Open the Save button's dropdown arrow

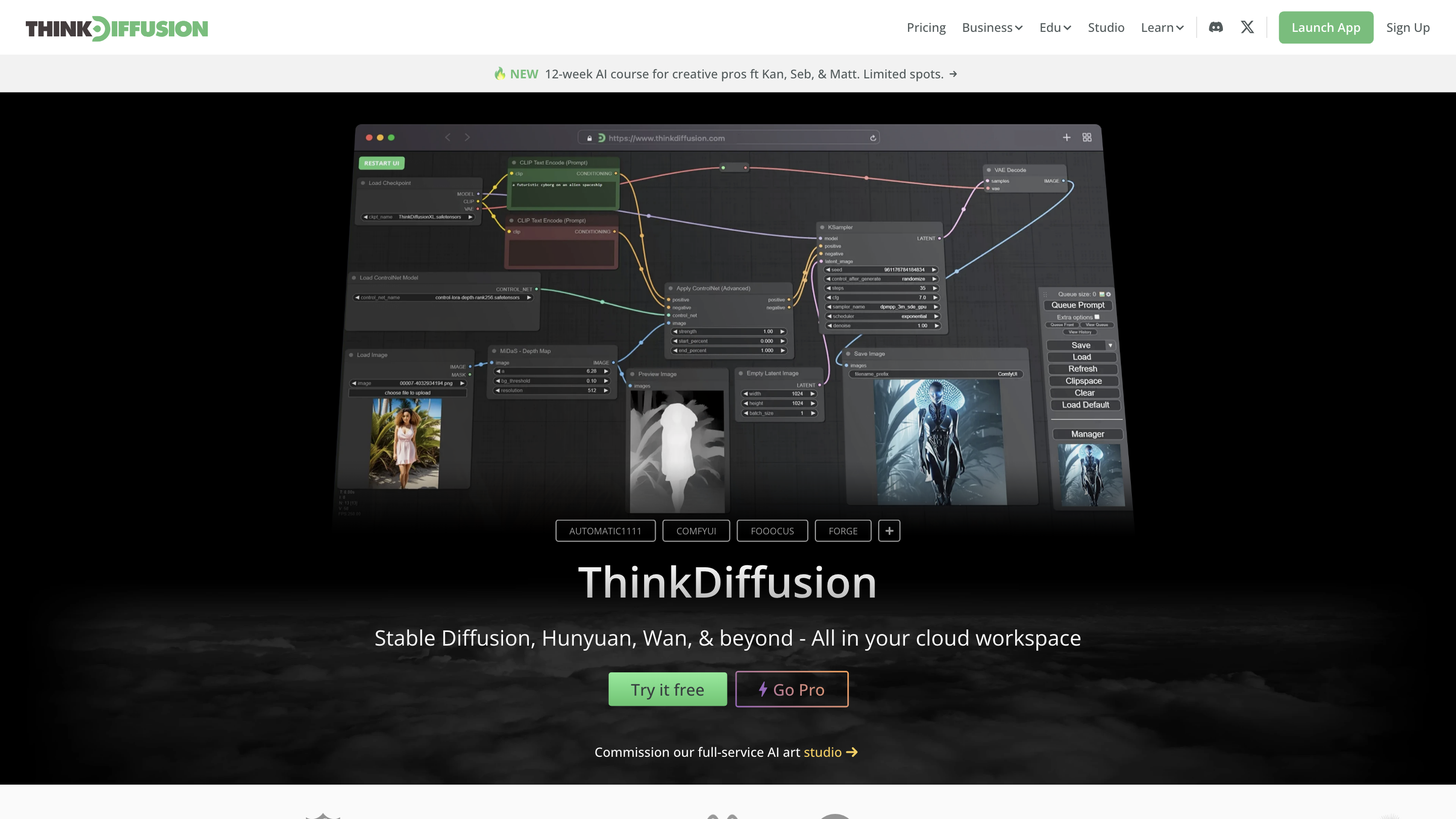(x=1110, y=345)
